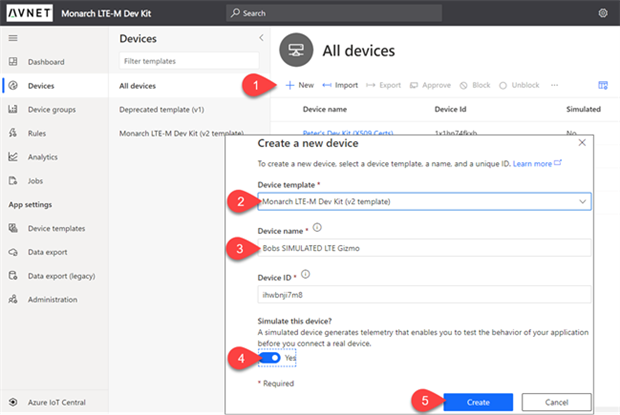Go to Rules in the sidebar
Viewport: 620px width, 415px height.
pos(40,133)
